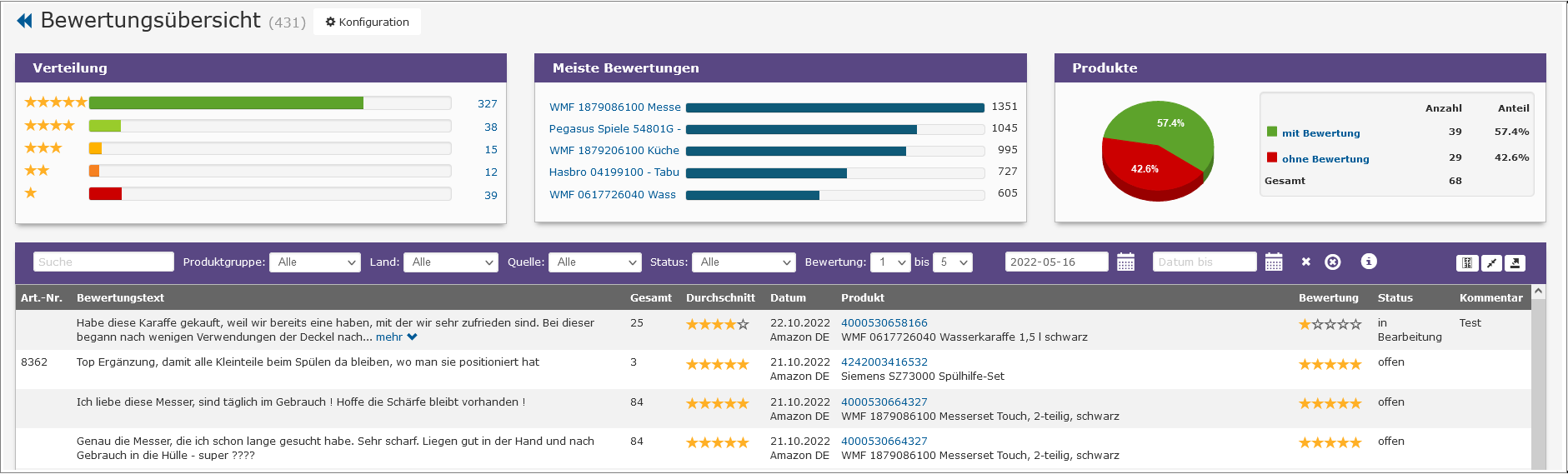The image size is (1568, 474).
Task: Open the Land dropdown
Action: pos(450,262)
